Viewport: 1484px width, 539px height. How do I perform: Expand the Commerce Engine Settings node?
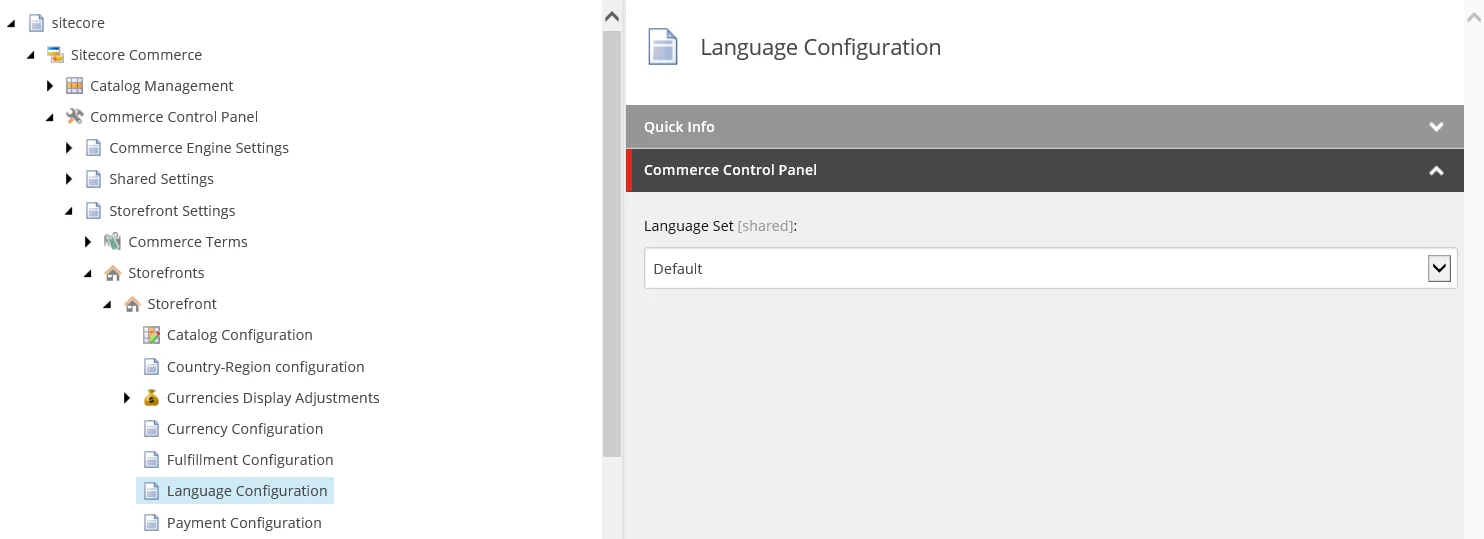(69, 148)
